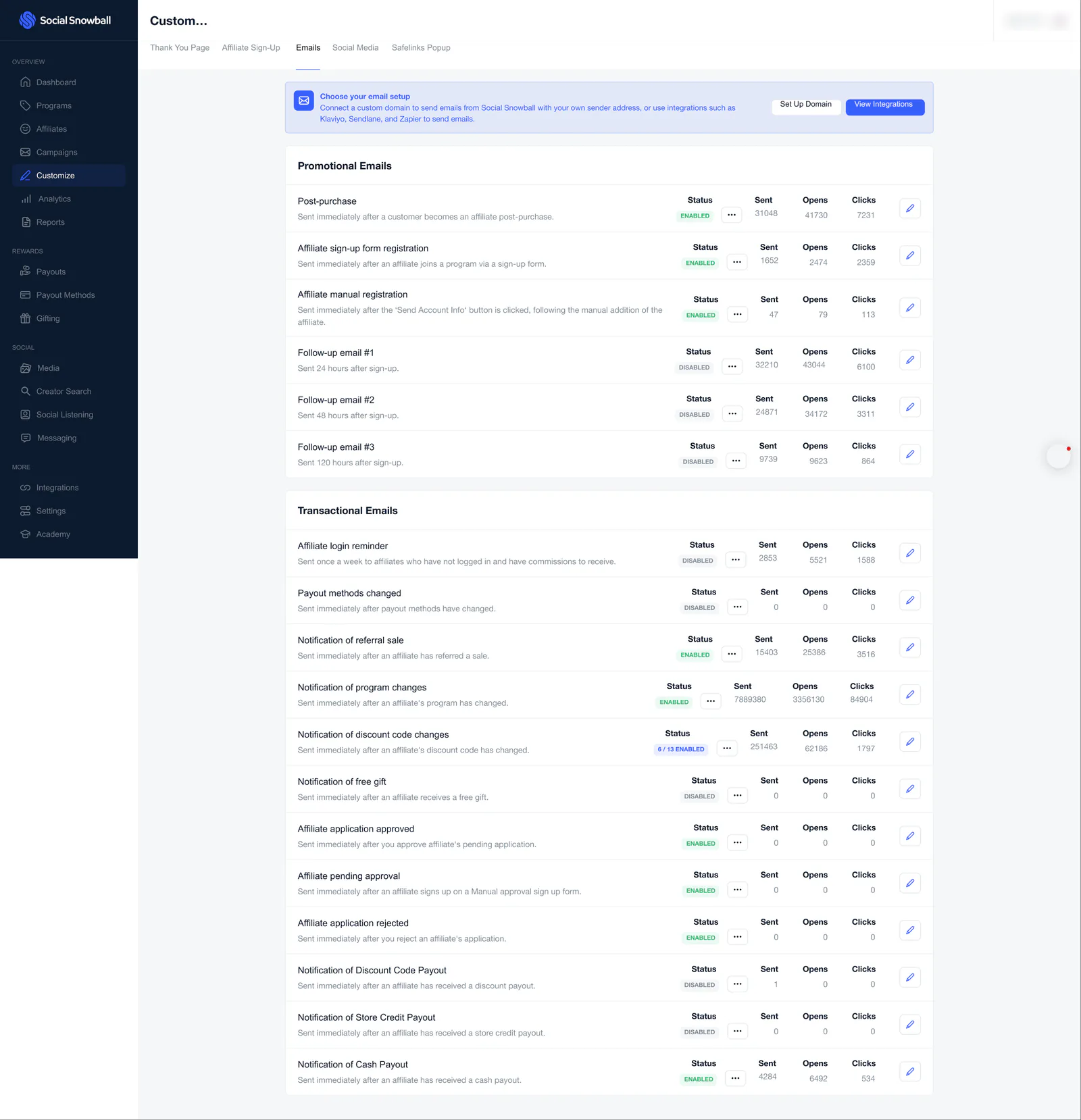1081x1120 pixels.
Task: Open options menu for Affiliate manual registration
Action: click(737, 314)
